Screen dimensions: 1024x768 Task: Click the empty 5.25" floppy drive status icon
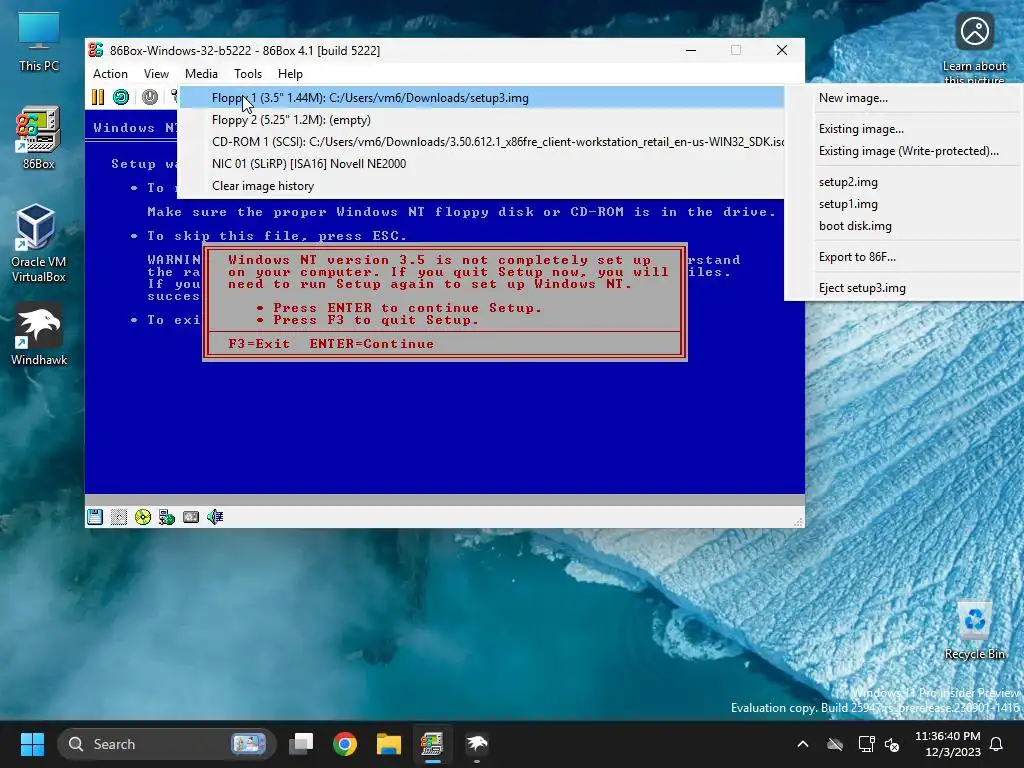[x=119, y=517]
